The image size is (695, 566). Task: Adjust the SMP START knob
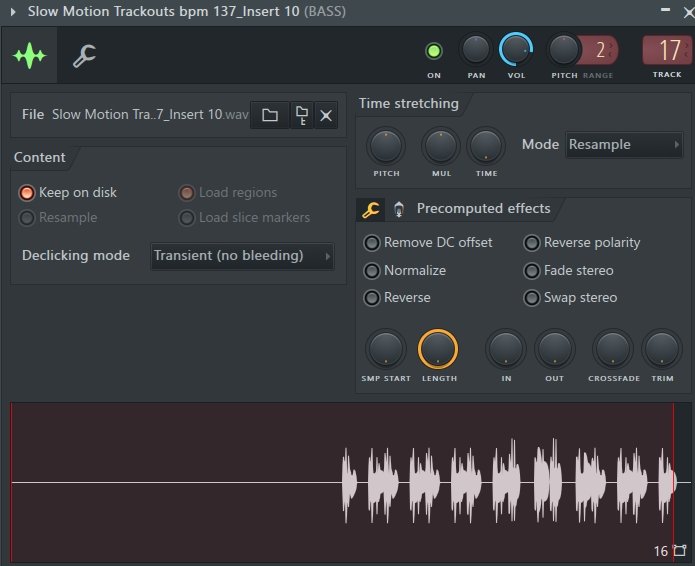386,349
